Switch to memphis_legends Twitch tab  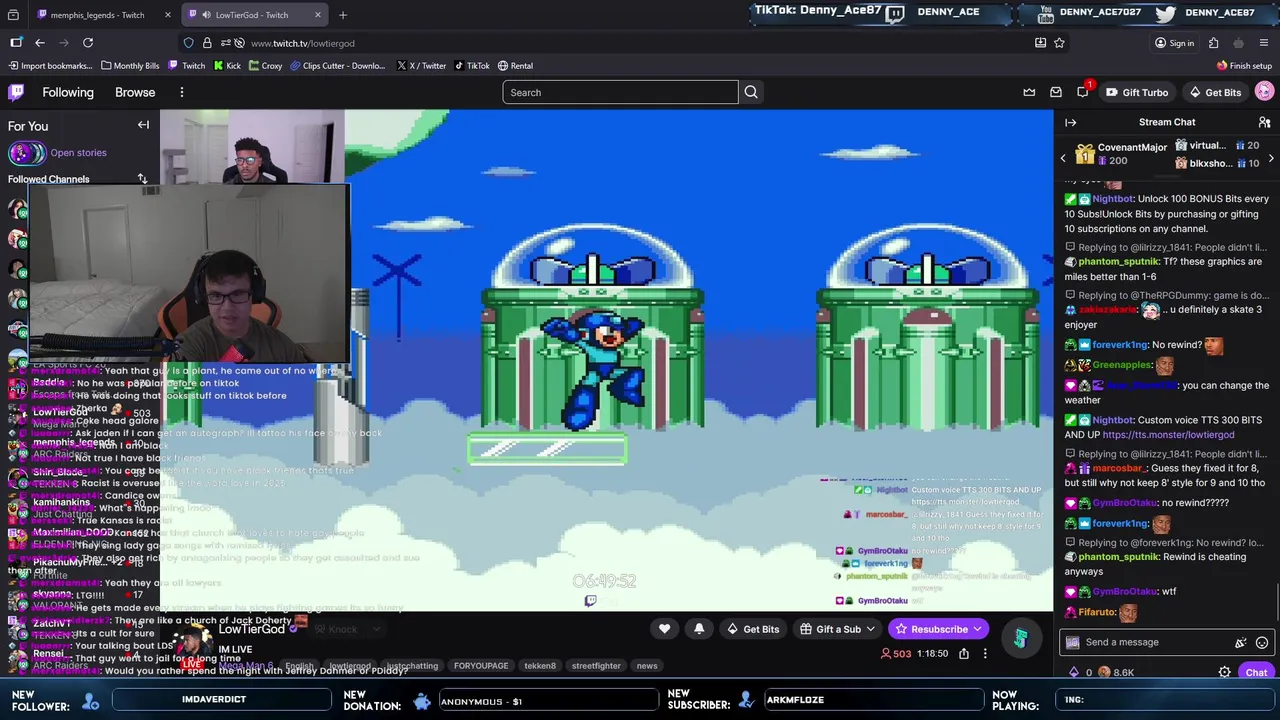pos(100,15)
